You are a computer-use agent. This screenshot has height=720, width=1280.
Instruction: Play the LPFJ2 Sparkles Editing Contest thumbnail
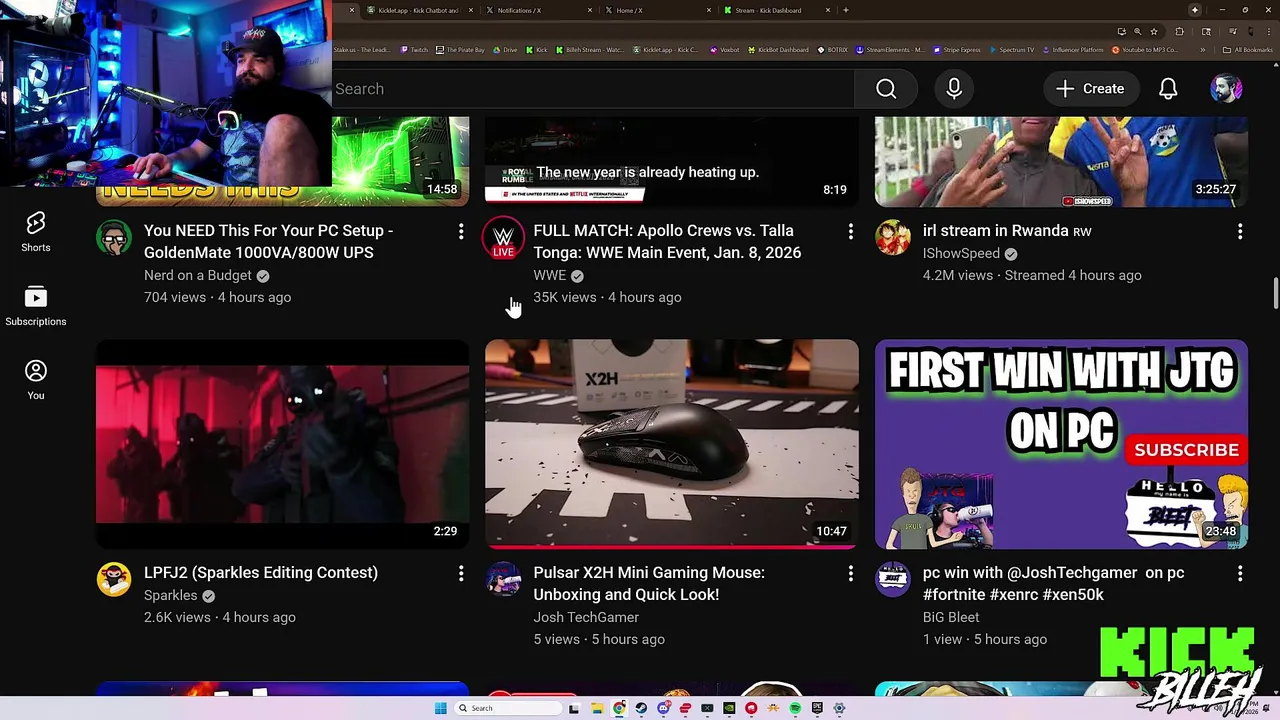282,444
